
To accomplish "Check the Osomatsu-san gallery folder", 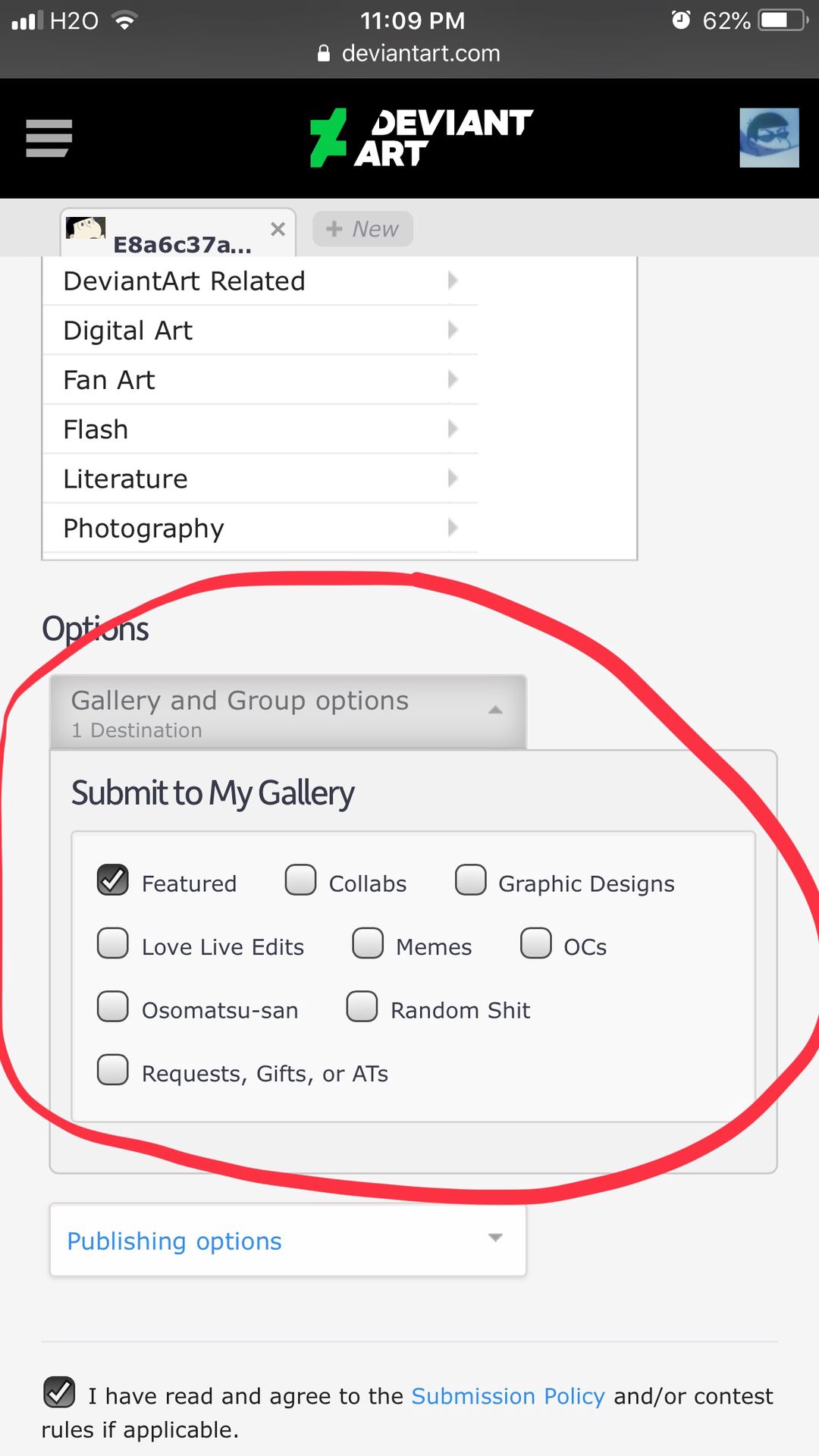I will [113, 1006].
